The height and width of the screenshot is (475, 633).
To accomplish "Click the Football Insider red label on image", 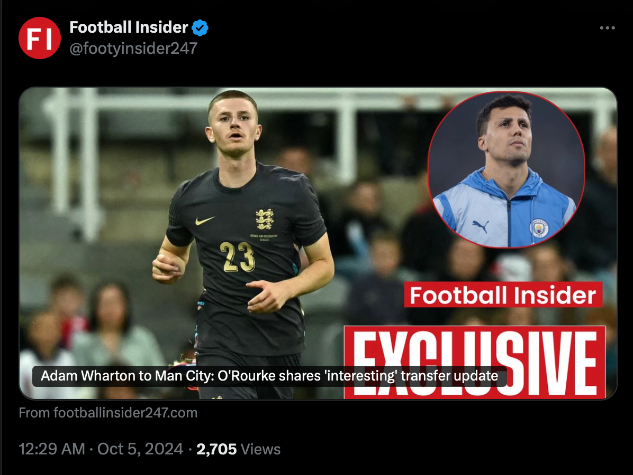I will [x=503, y=295].
